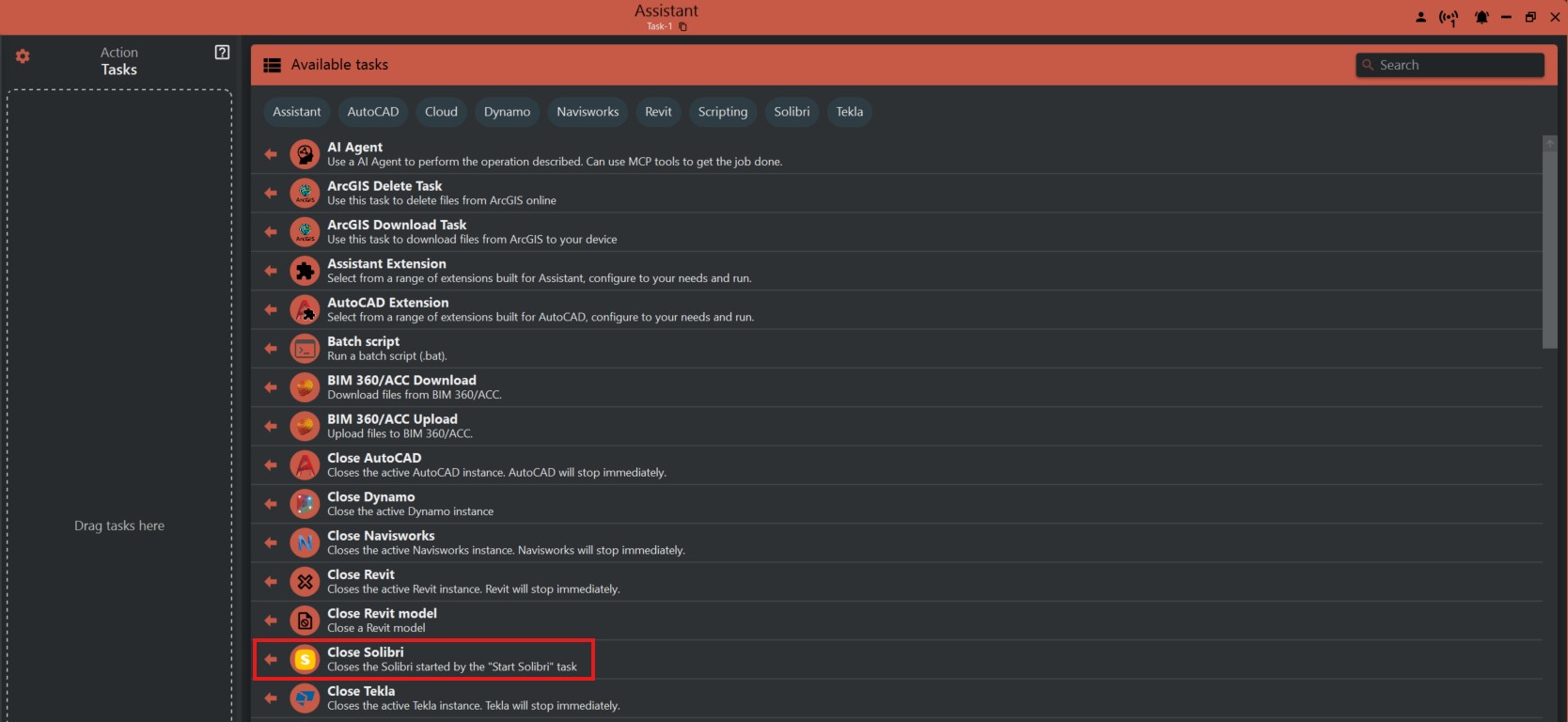Open the help question mark icon
Screen dimensions: 1568x722
(222, 53)
